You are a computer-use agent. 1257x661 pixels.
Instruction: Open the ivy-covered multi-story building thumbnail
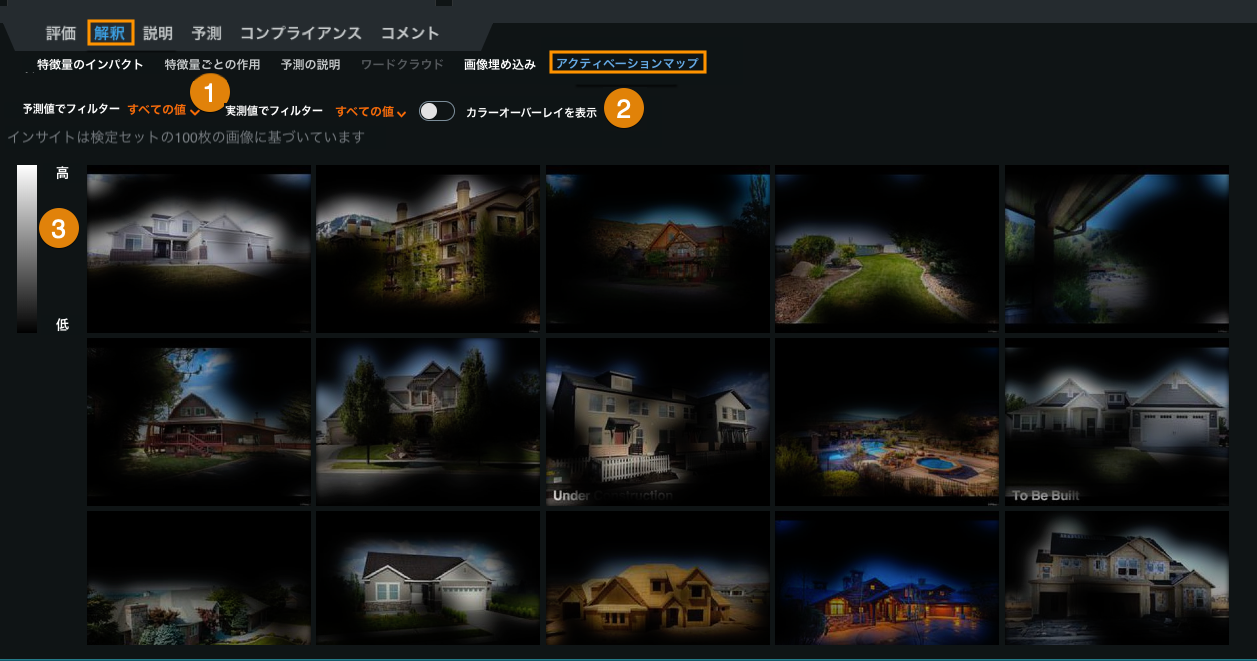[x=428, y=249]
